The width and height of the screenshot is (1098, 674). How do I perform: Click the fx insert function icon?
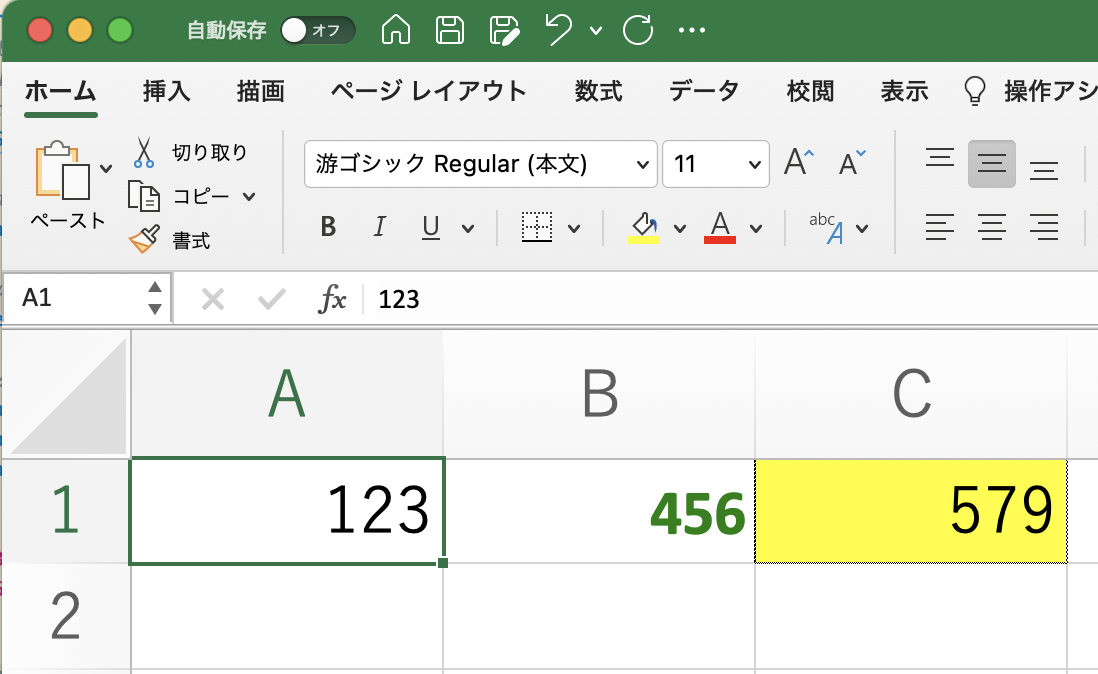click(331, 297)
